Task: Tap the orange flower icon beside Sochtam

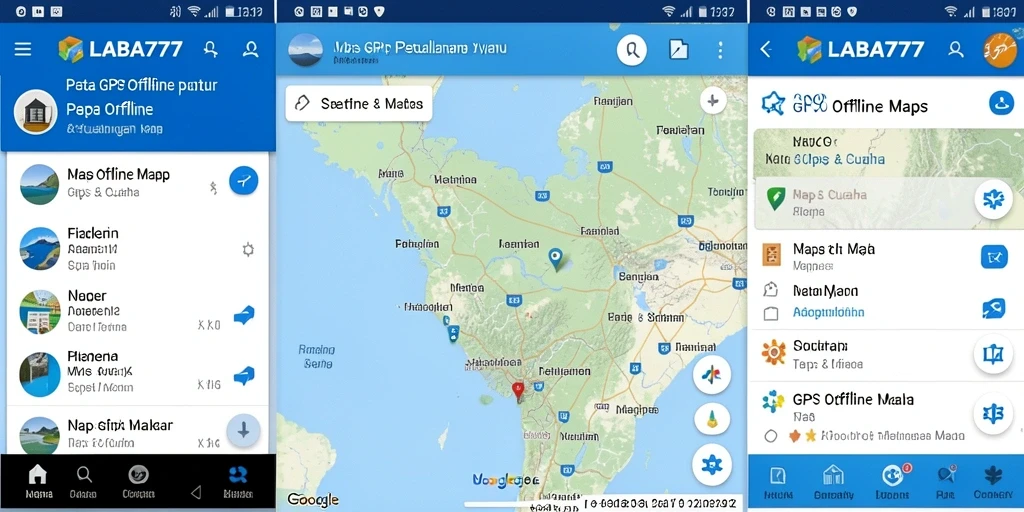Action: (x=774, y=352)
